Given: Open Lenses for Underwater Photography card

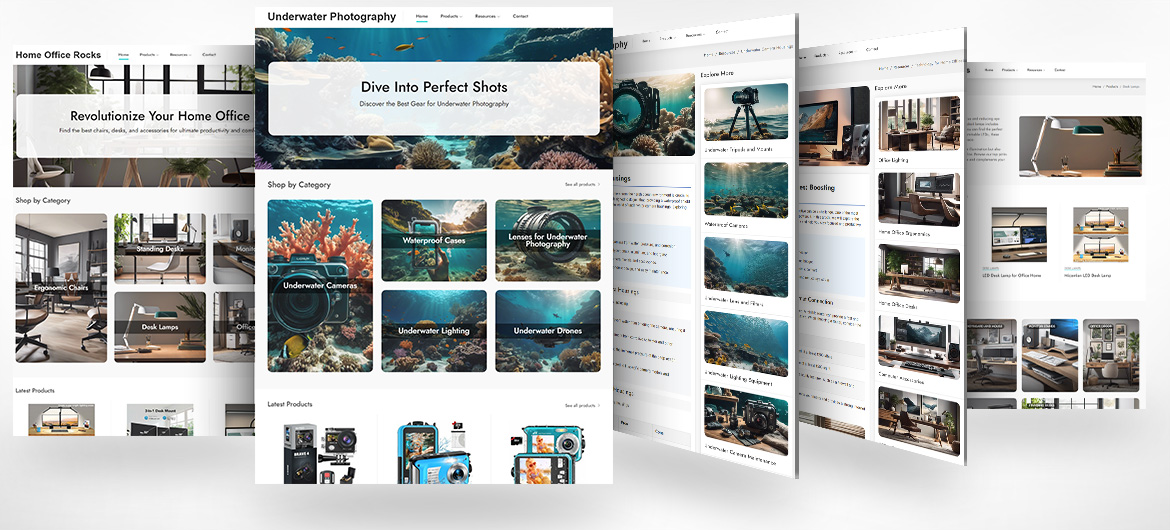Looking at the screenshot, I should (548, 240).
